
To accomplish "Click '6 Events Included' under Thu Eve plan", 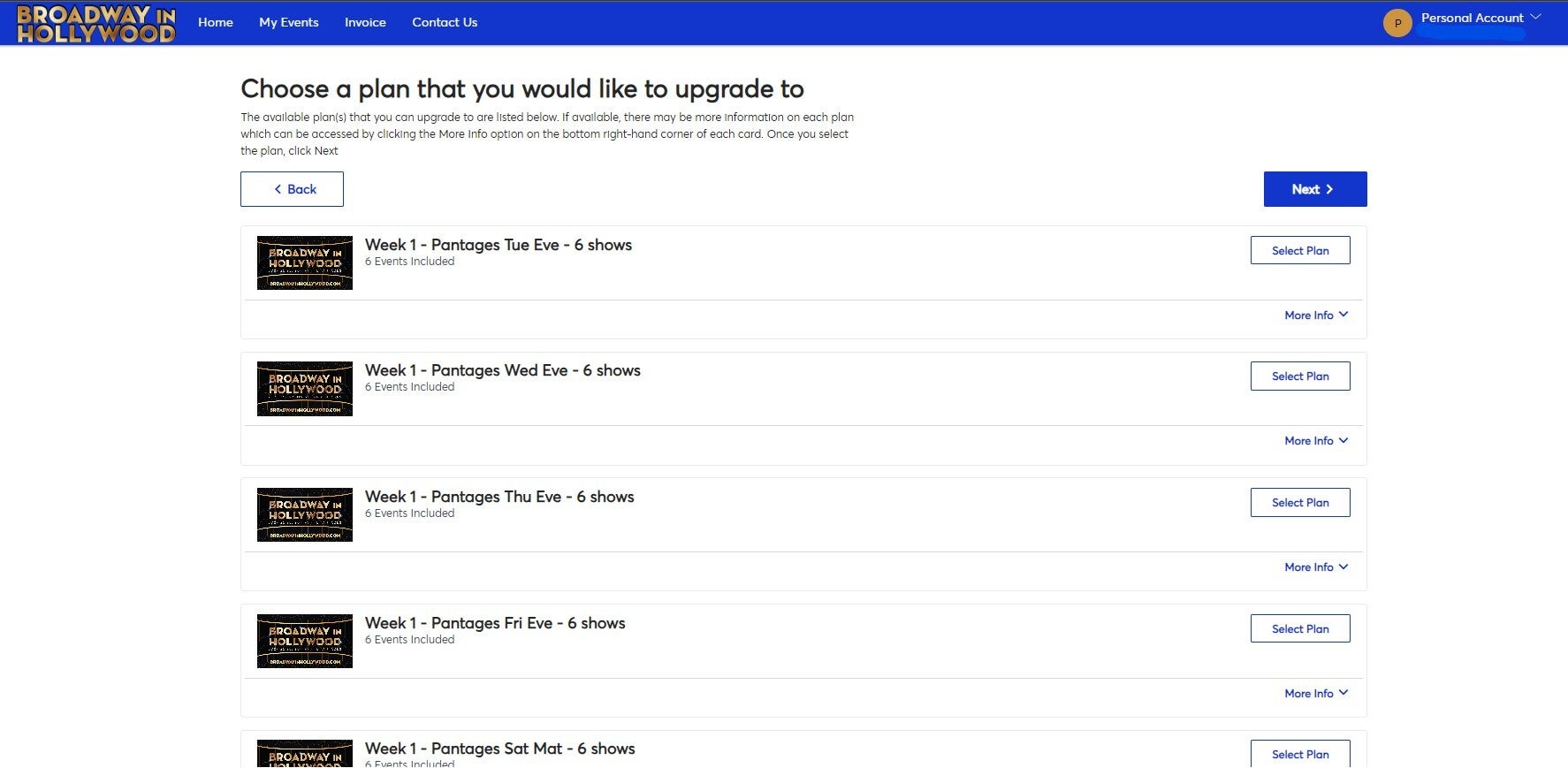I will (410, 513).
